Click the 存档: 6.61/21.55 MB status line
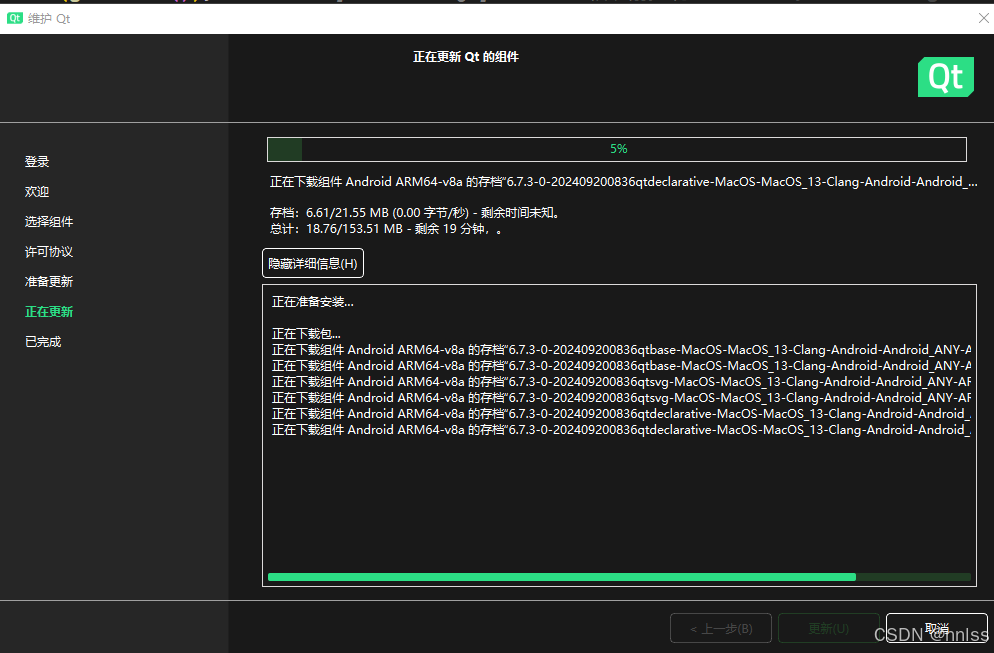This screenshot has height=653, width=994. pyautogui.click(x=415, y=213)
